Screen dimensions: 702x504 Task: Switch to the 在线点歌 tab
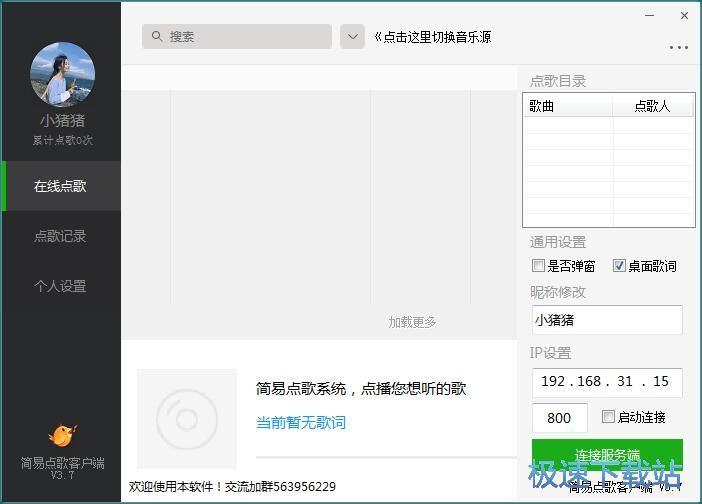coord(61,186)
